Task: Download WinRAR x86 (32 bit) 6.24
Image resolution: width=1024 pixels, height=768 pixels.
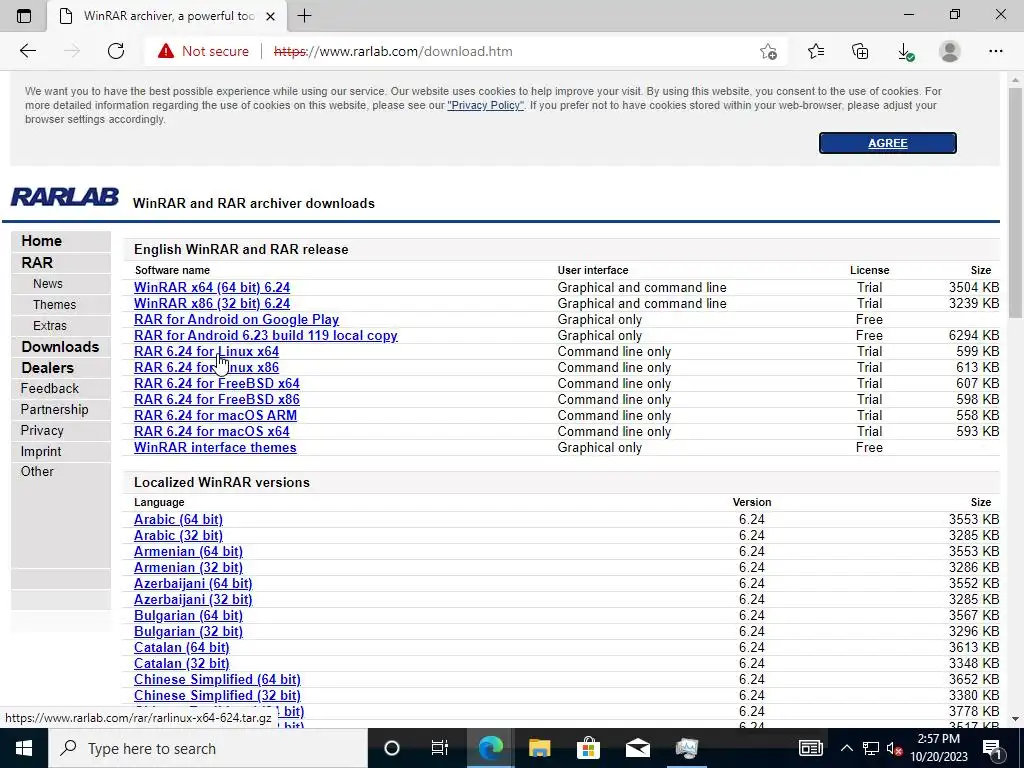Action: (212, 303)
